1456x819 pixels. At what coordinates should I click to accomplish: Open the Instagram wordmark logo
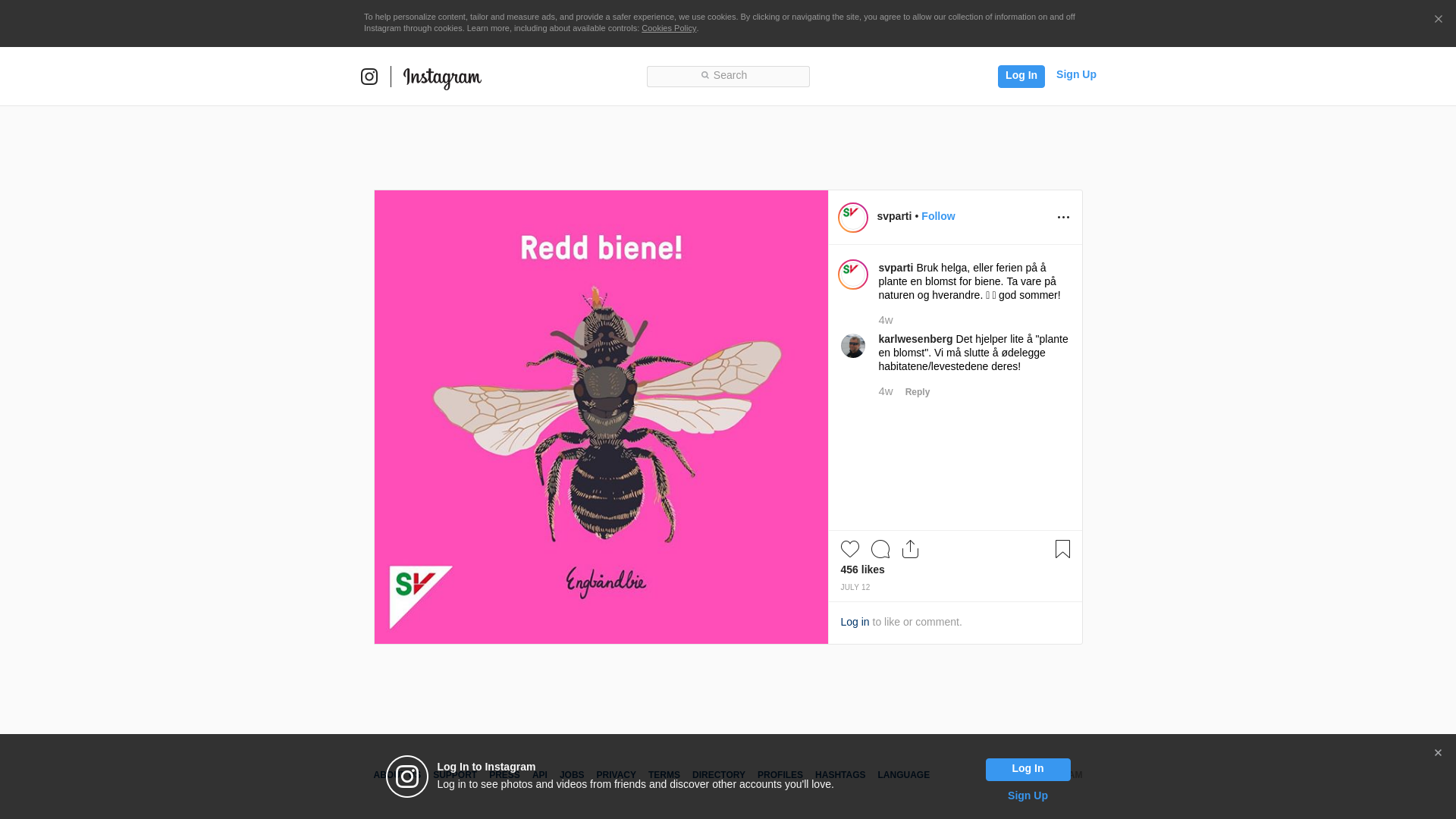click(x=442, y=78)
